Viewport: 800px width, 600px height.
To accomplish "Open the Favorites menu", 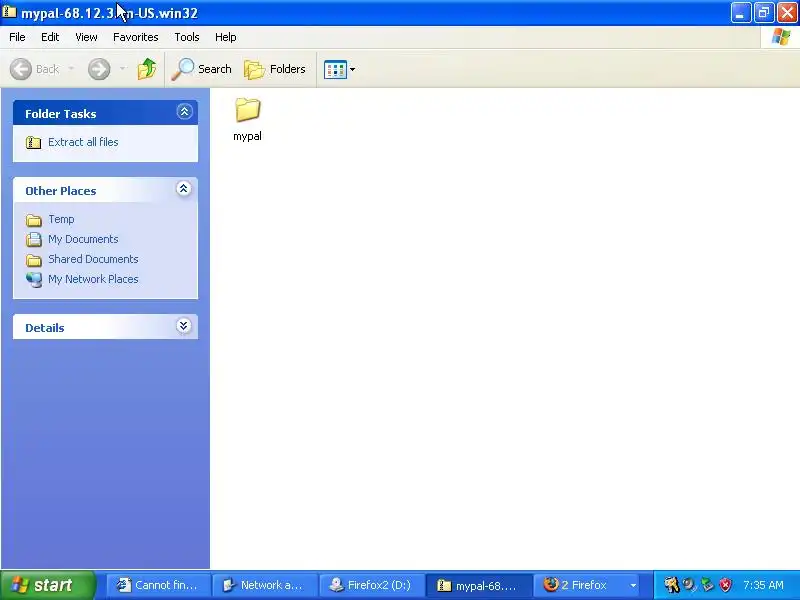I will 136,37.
